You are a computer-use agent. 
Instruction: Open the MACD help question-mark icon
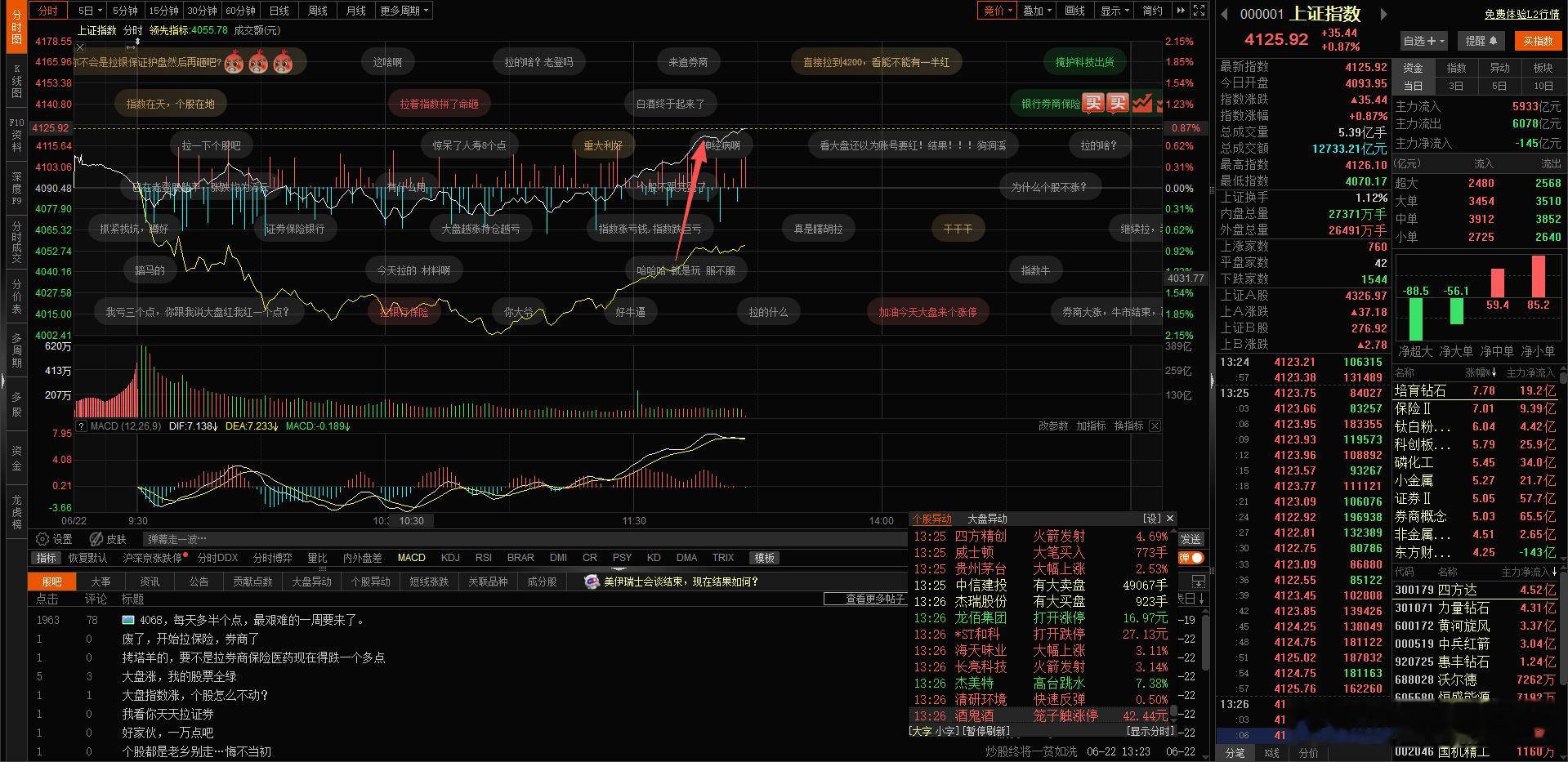pos(81,426)
